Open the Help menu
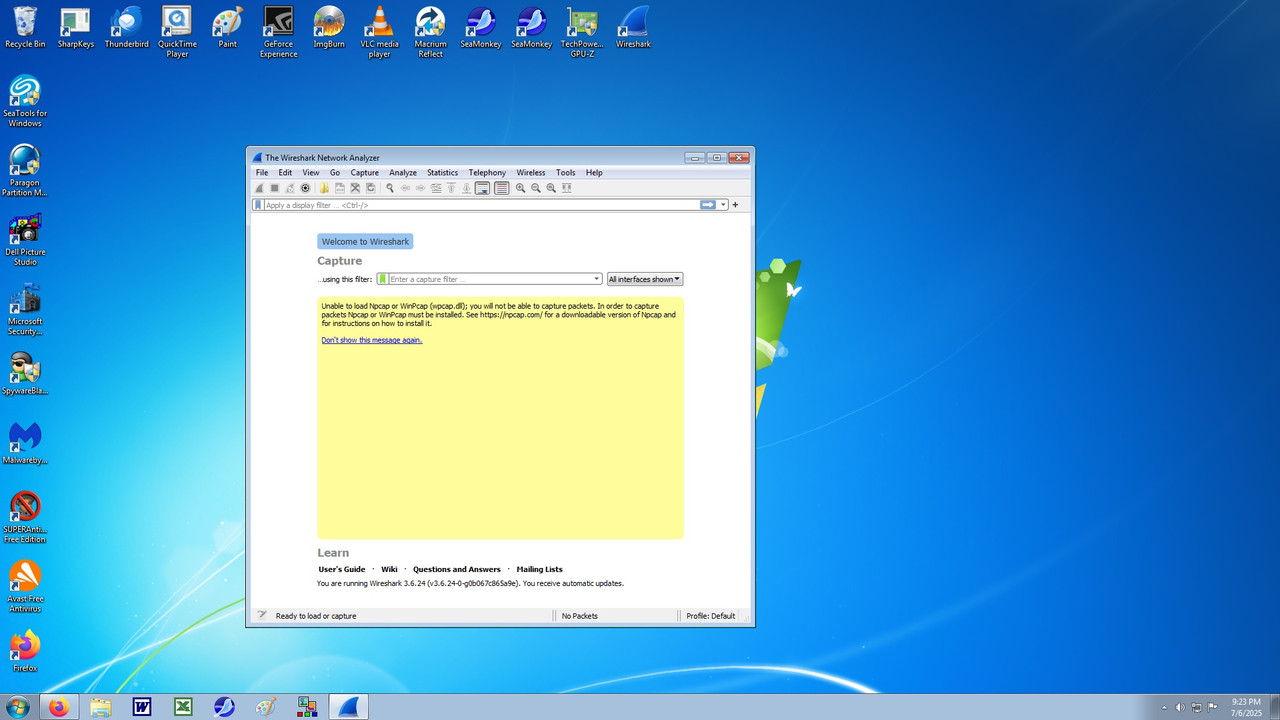The image size is (1280, 720). click(x=594, y=172)
